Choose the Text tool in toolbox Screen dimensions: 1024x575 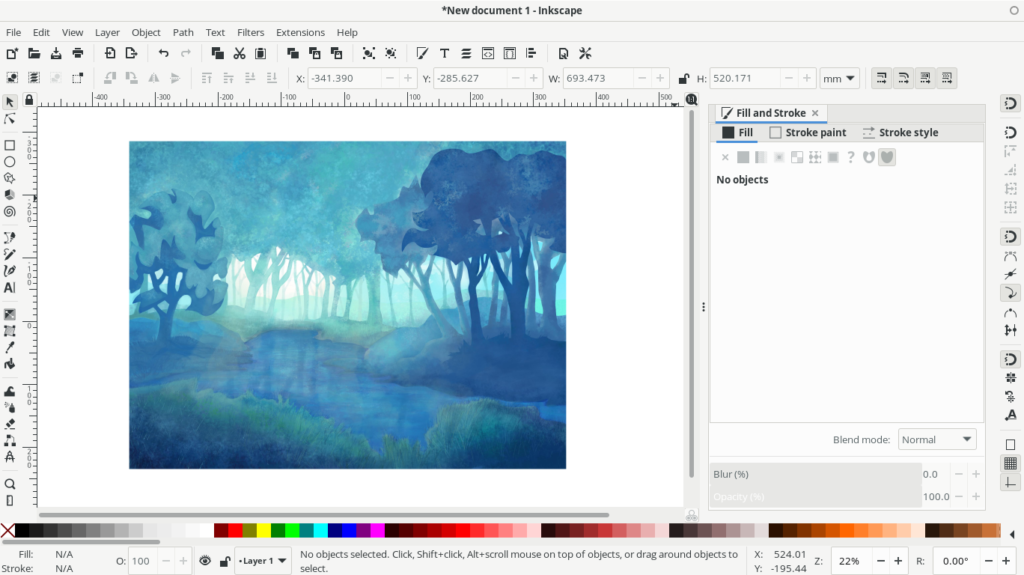(10, 287)
